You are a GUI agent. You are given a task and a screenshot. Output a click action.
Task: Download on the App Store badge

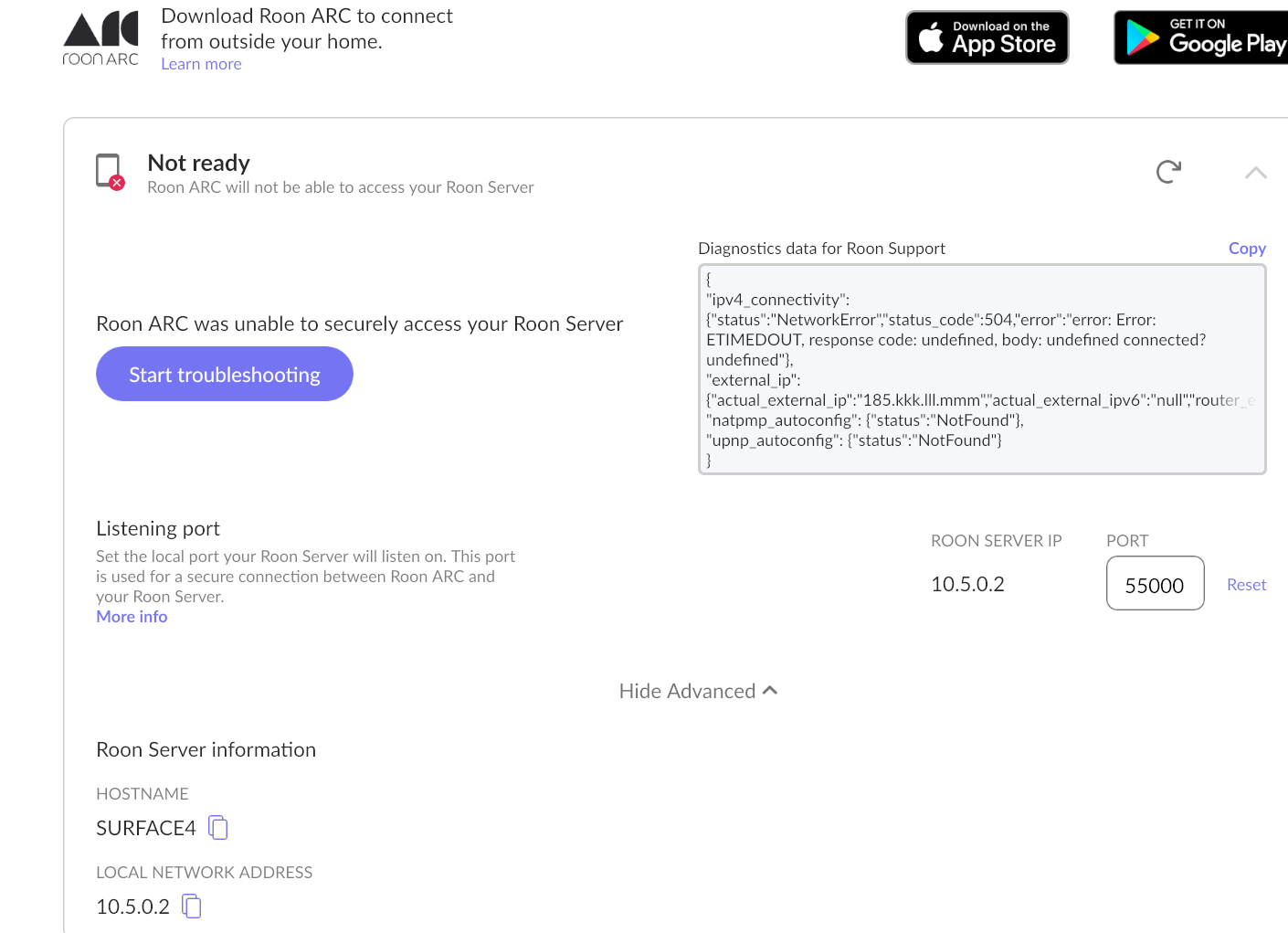click(x=987, y=37)
